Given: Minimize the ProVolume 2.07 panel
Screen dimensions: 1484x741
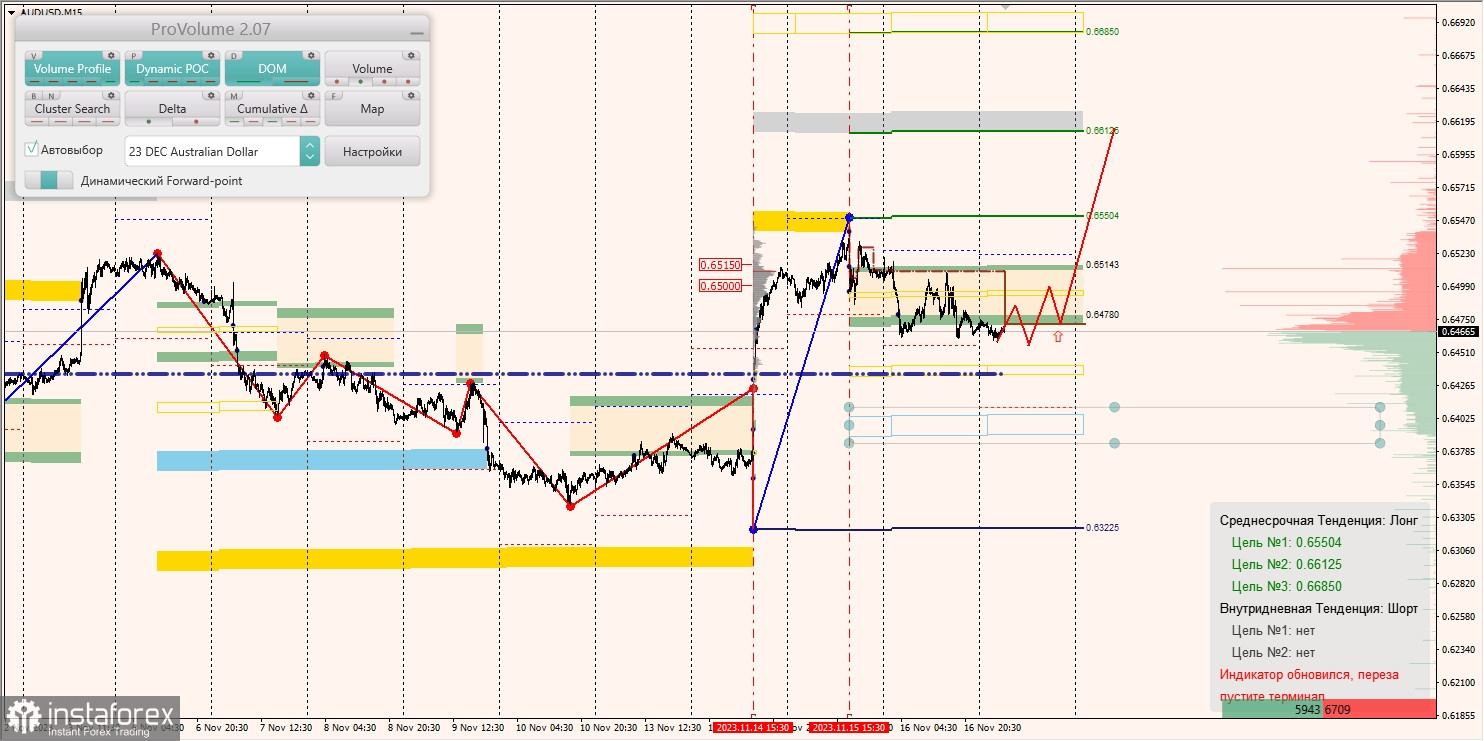Looking at the screenshot, I should (x=416, y=33).
